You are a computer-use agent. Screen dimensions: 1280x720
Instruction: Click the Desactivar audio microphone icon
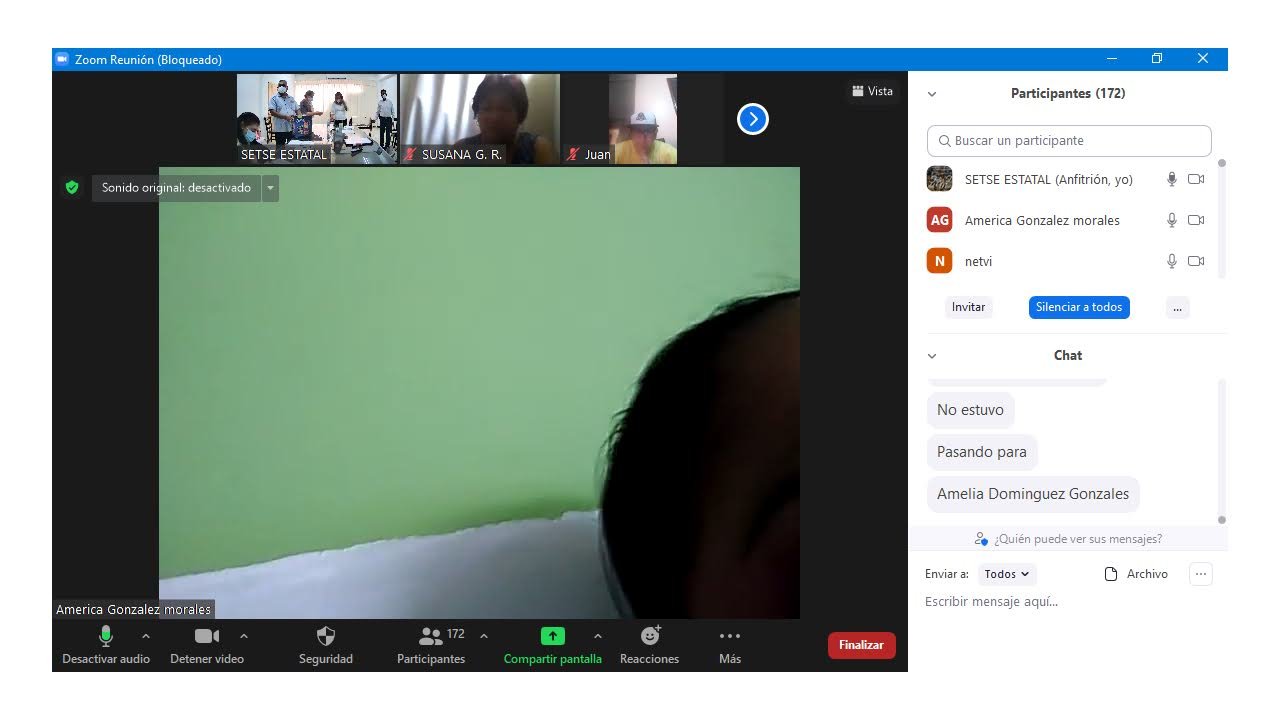pos(106,636)
